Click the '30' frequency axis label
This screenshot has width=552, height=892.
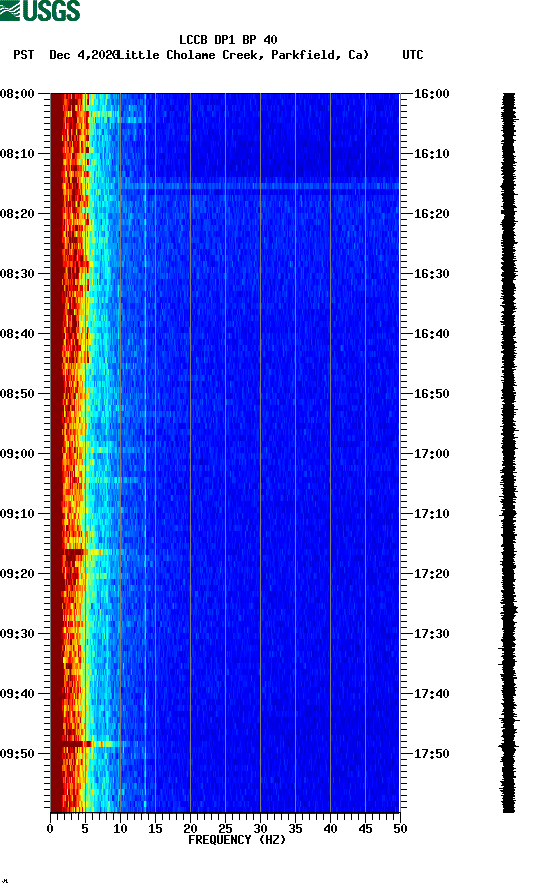tap(261, 829)
